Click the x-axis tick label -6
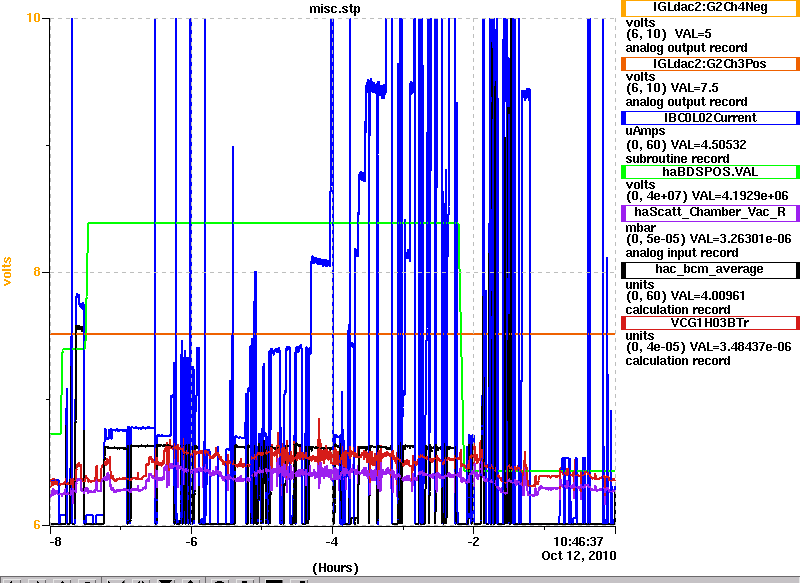The height and width of the screenshot is (583, 800). click(x=191, y=542)
